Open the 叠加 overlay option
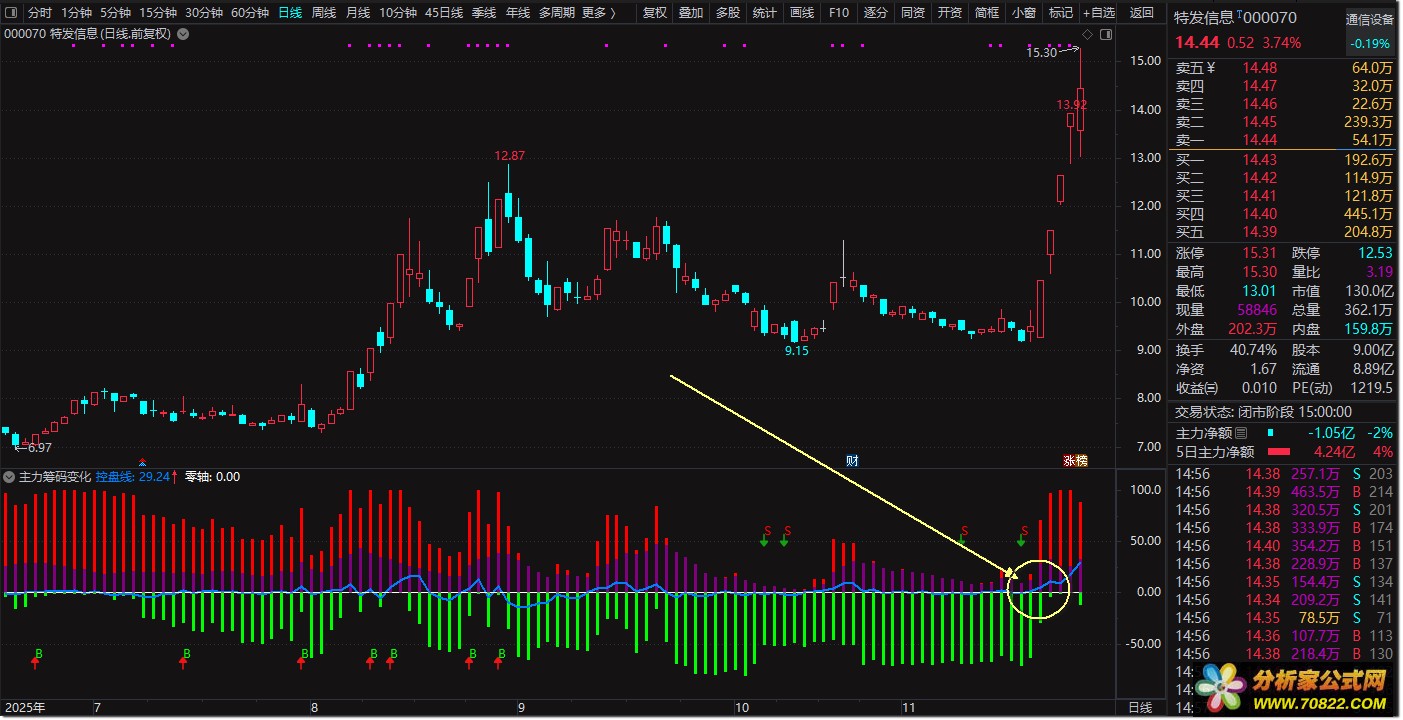Viewport: 1403px width, 720px height. click(x=691, y=13)
